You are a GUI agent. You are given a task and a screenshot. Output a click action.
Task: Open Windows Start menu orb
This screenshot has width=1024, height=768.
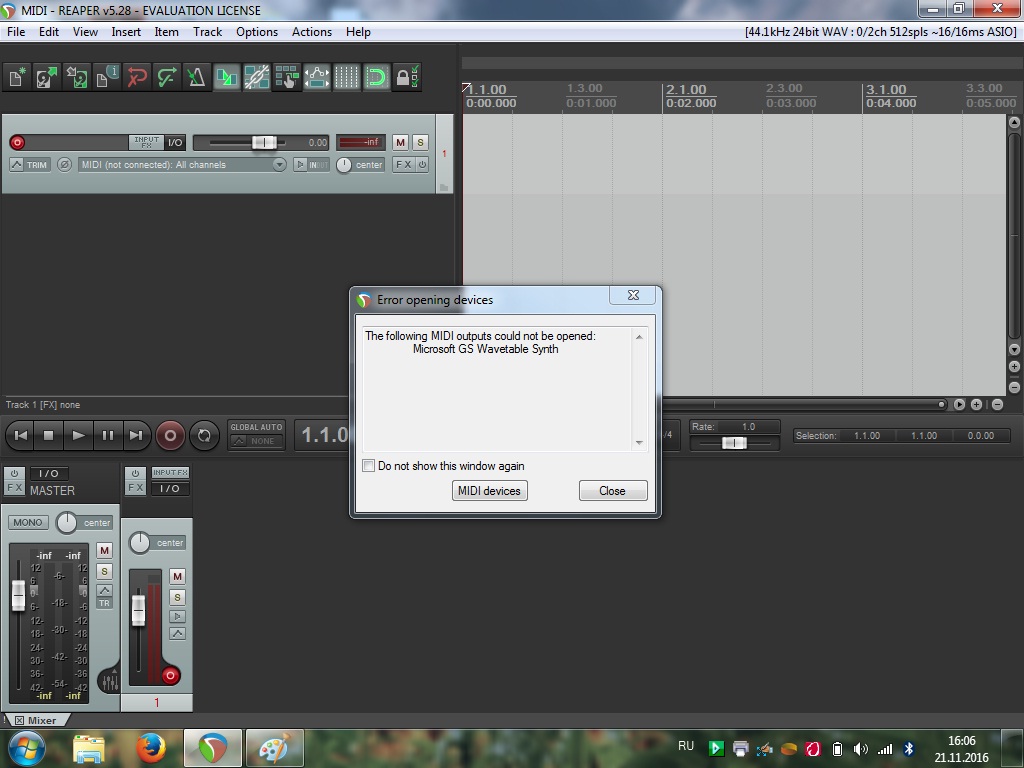click(26, 748)
